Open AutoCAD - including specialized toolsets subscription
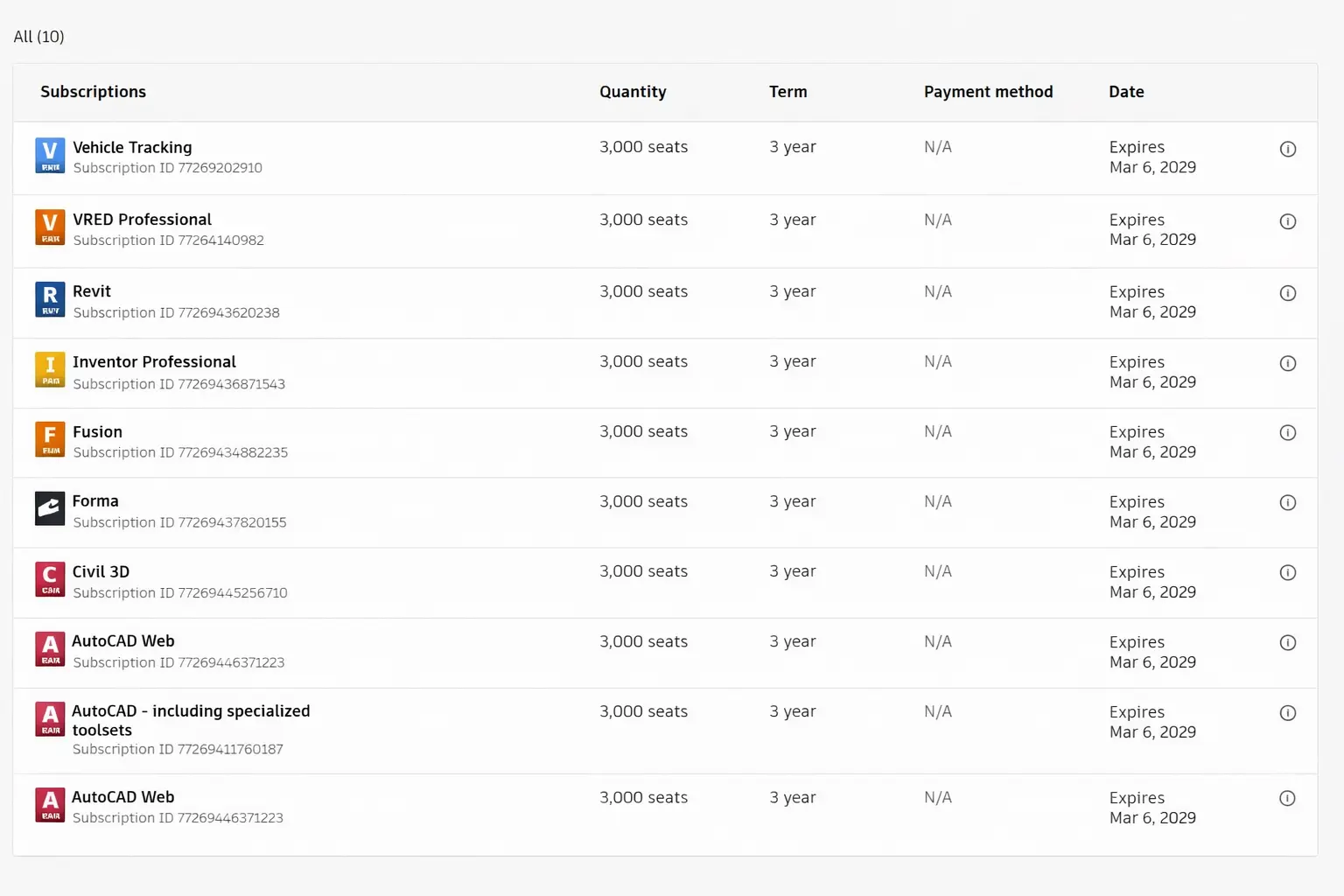Viewport: 1344px width, 896px height. 191,720
